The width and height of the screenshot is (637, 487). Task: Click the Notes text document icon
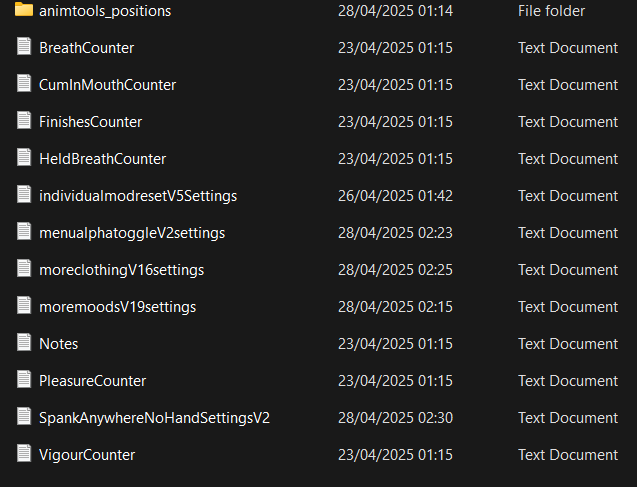(x=24, y=343)
